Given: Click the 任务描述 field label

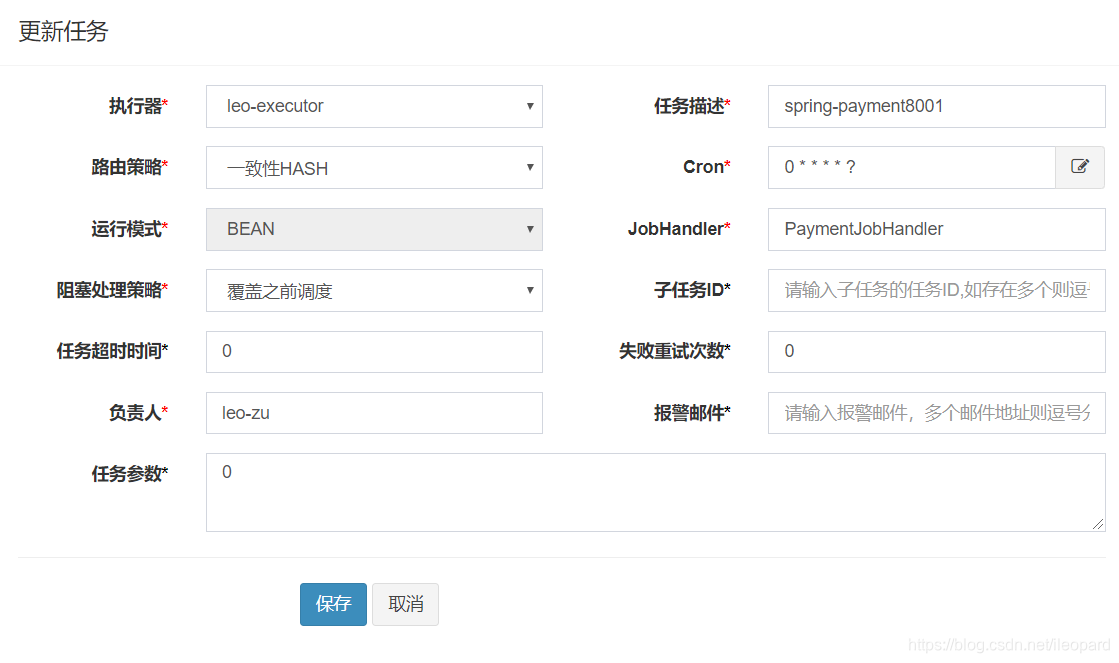Looking at the screenshot, I should point(692,106).
